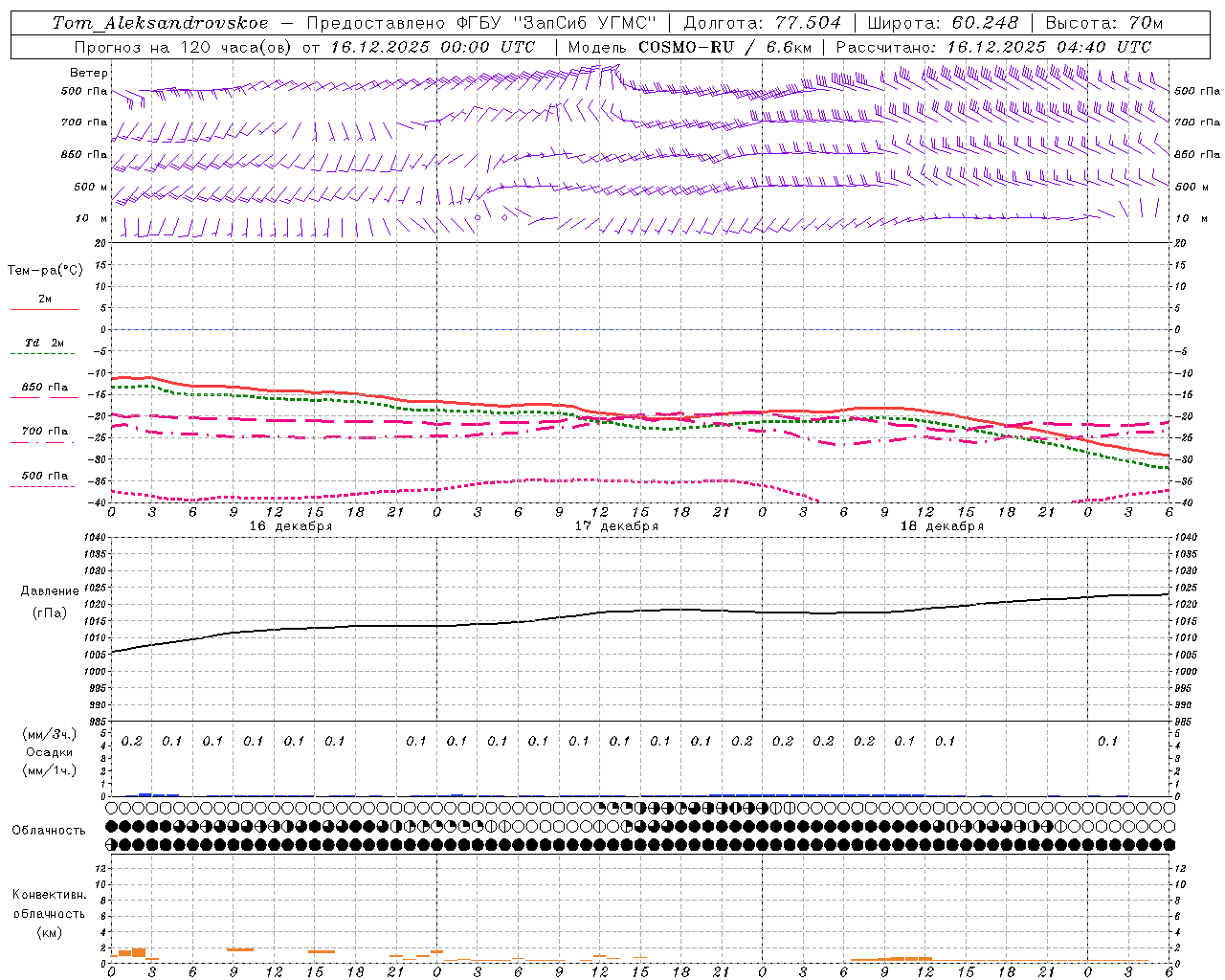
Task: Click the elevation text Высота: 70м
Action: (x=1104, y=23)
